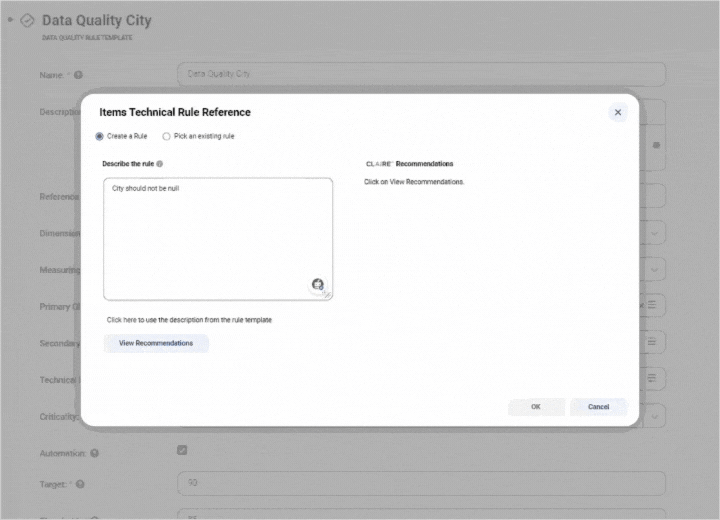
Task: Click link to use rule template description
Action: pyautogui.click(x=189, y=320)
